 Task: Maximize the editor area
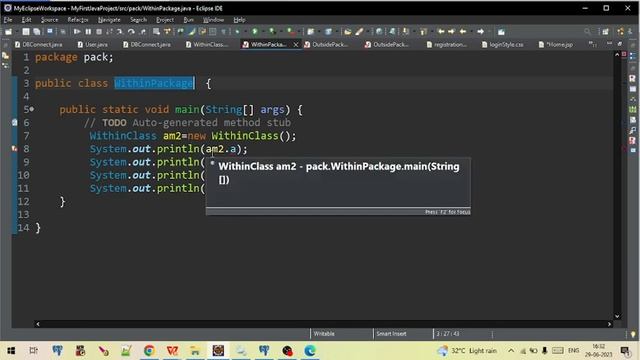[x=620, y=44]
